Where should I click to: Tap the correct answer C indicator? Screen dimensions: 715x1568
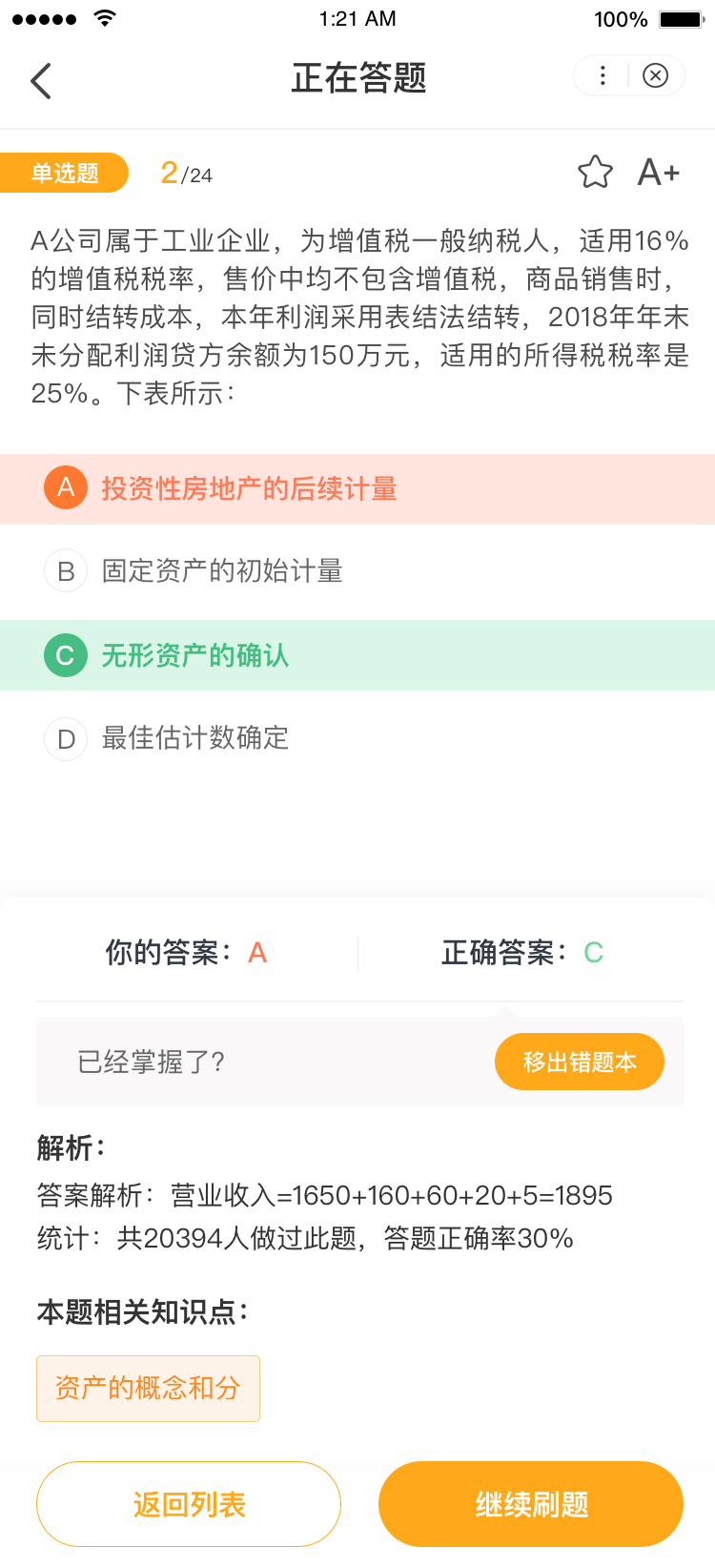pyautogui.click(x=593, y=953)
